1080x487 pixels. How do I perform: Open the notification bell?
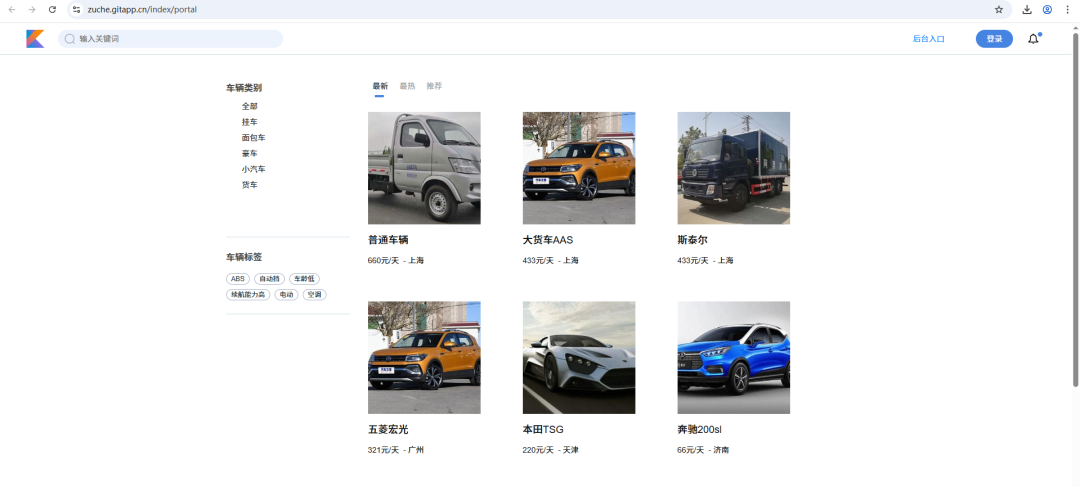pyautogui.click(x=1033, y=39)
